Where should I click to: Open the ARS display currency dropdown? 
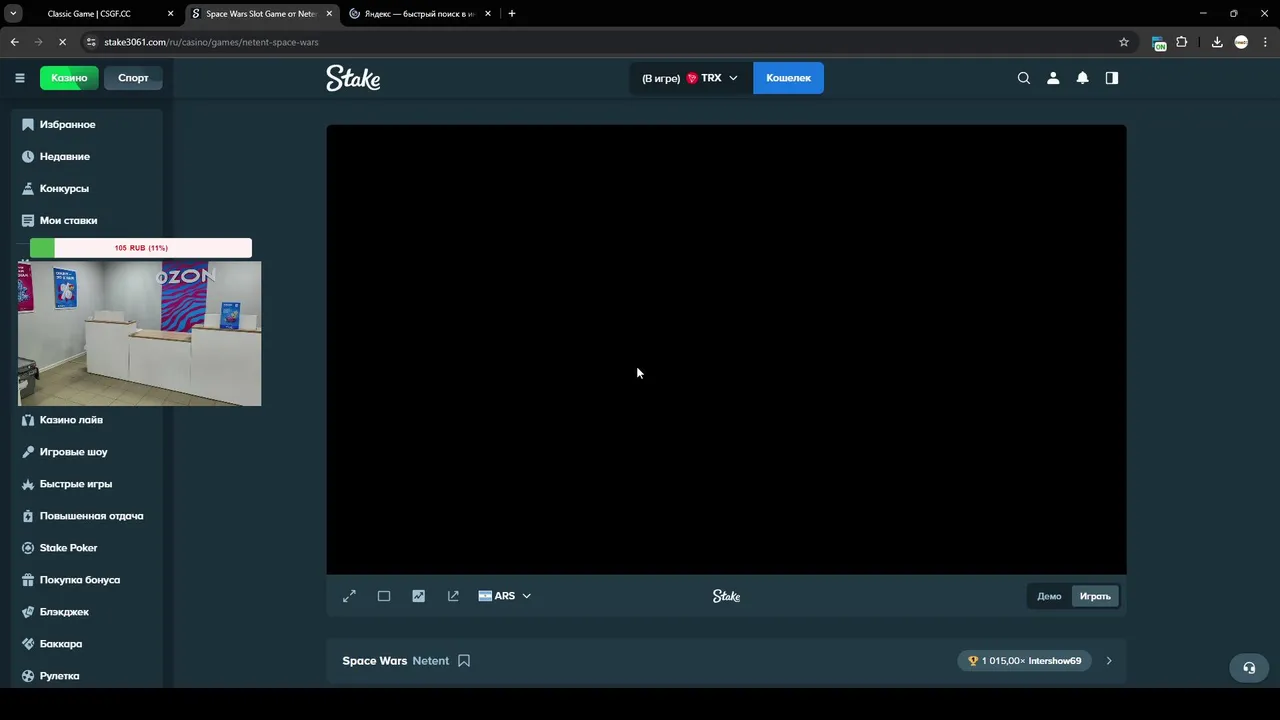pyautogui.click(x=505, y=596)
